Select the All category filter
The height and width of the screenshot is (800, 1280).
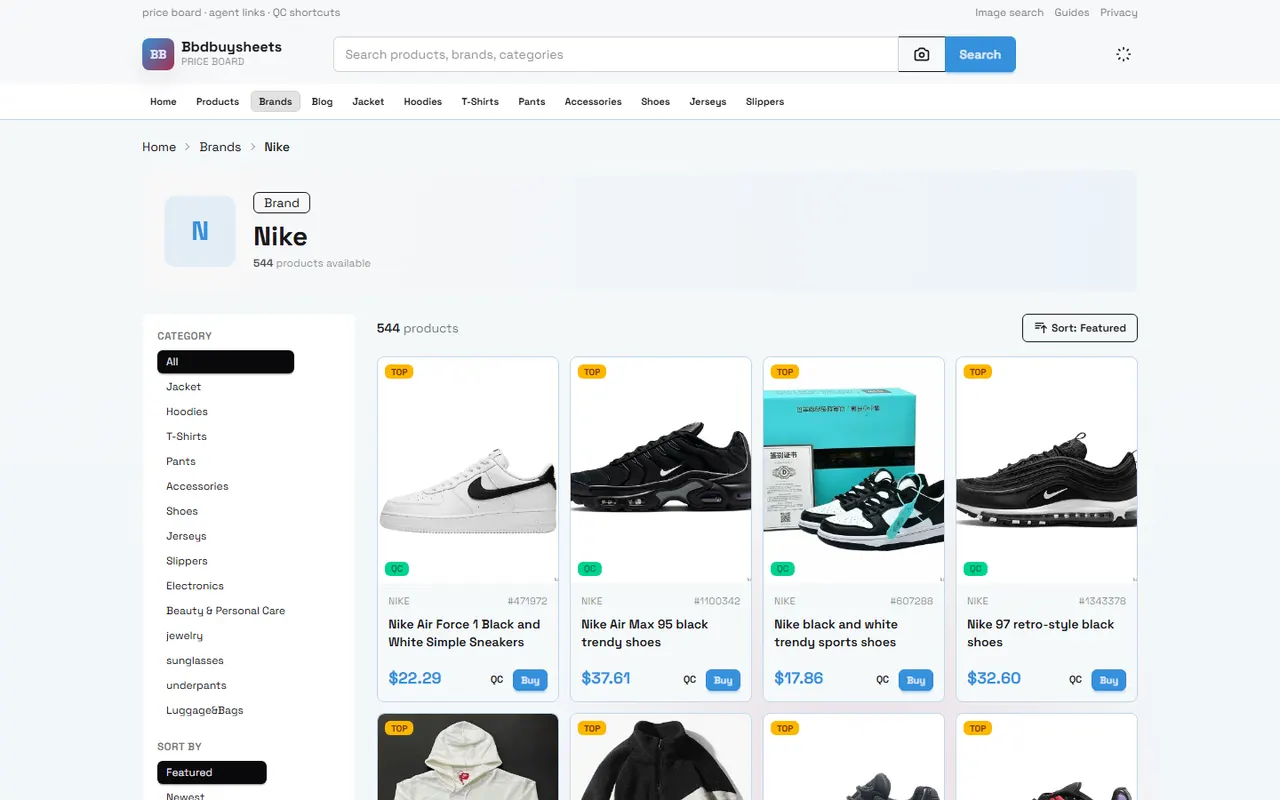(x=225, y=362)
